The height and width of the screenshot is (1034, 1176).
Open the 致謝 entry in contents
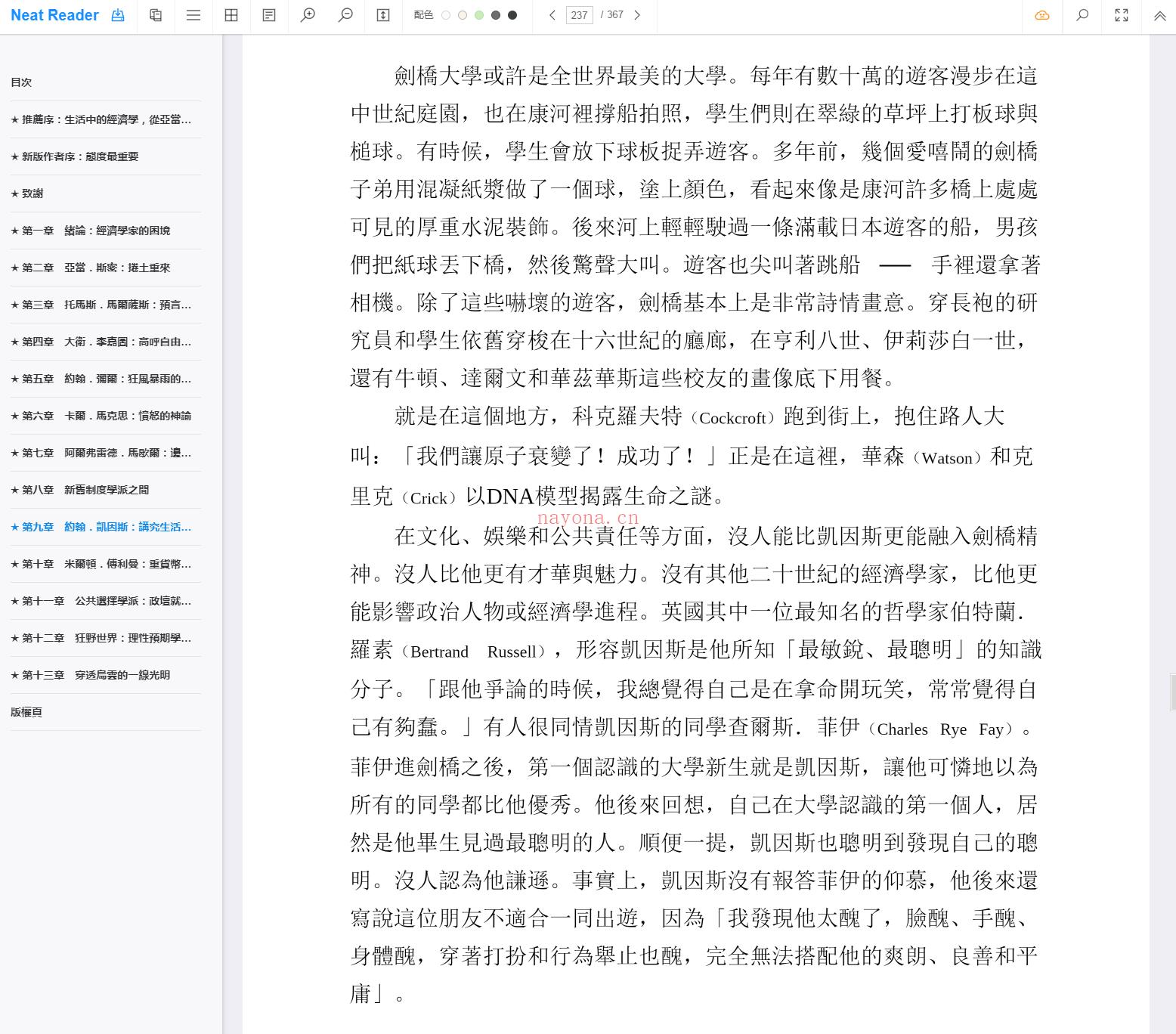[106, 193]
